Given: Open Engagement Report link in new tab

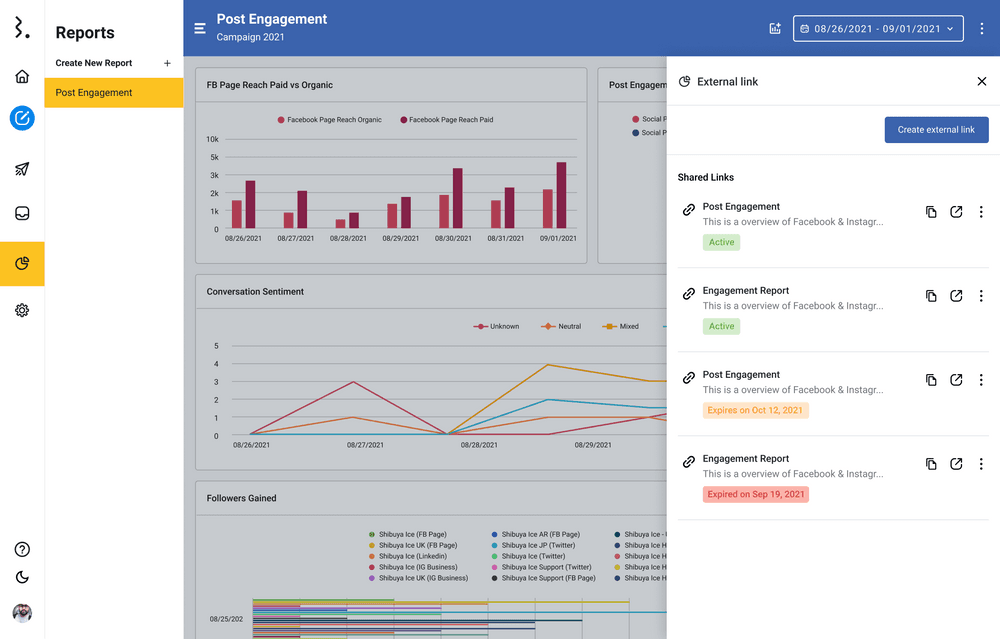Looking at the screenshot, I should 956,296.
